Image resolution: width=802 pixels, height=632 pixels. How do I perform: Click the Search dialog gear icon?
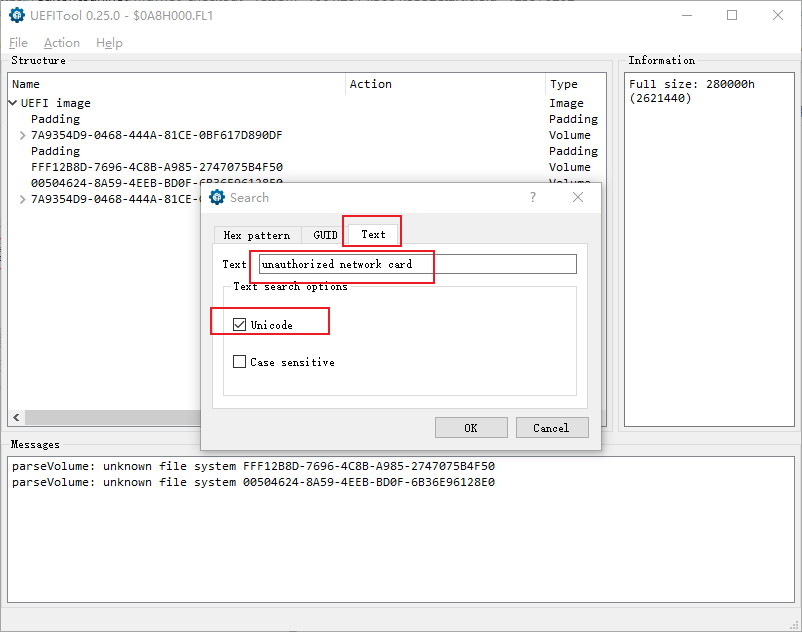(x=217, y=197)
